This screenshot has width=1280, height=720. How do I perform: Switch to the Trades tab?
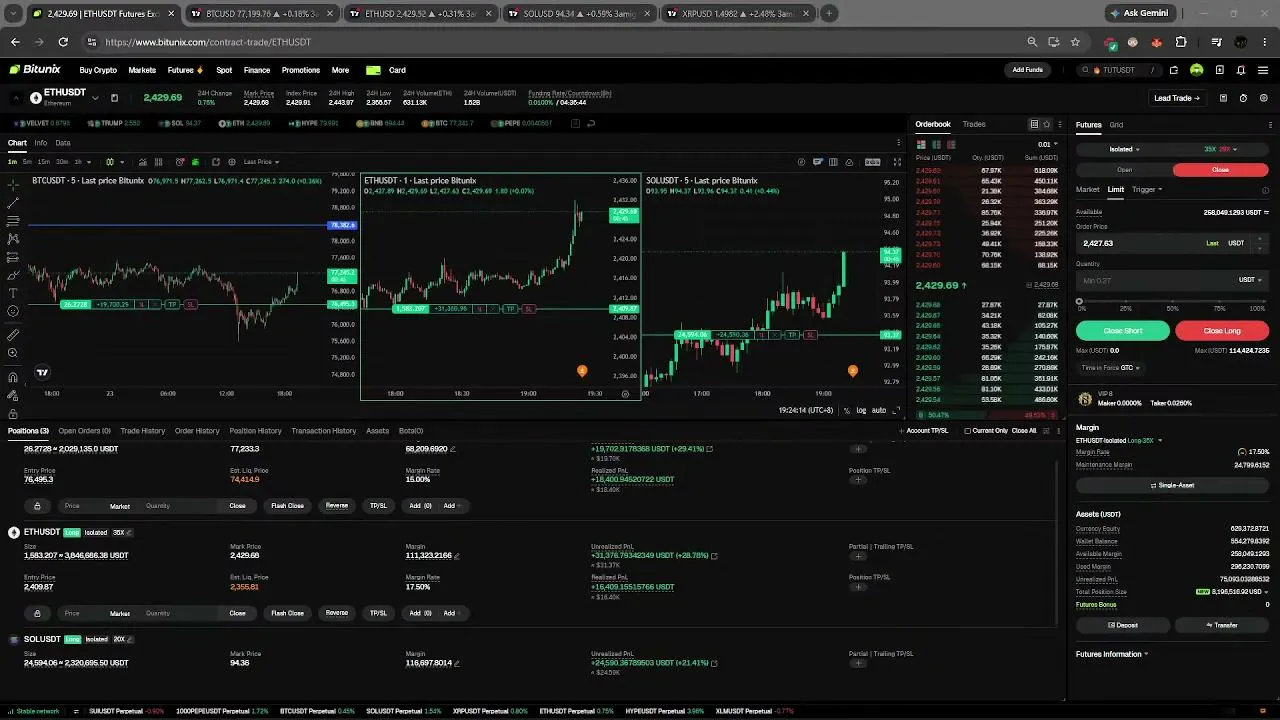974,124
